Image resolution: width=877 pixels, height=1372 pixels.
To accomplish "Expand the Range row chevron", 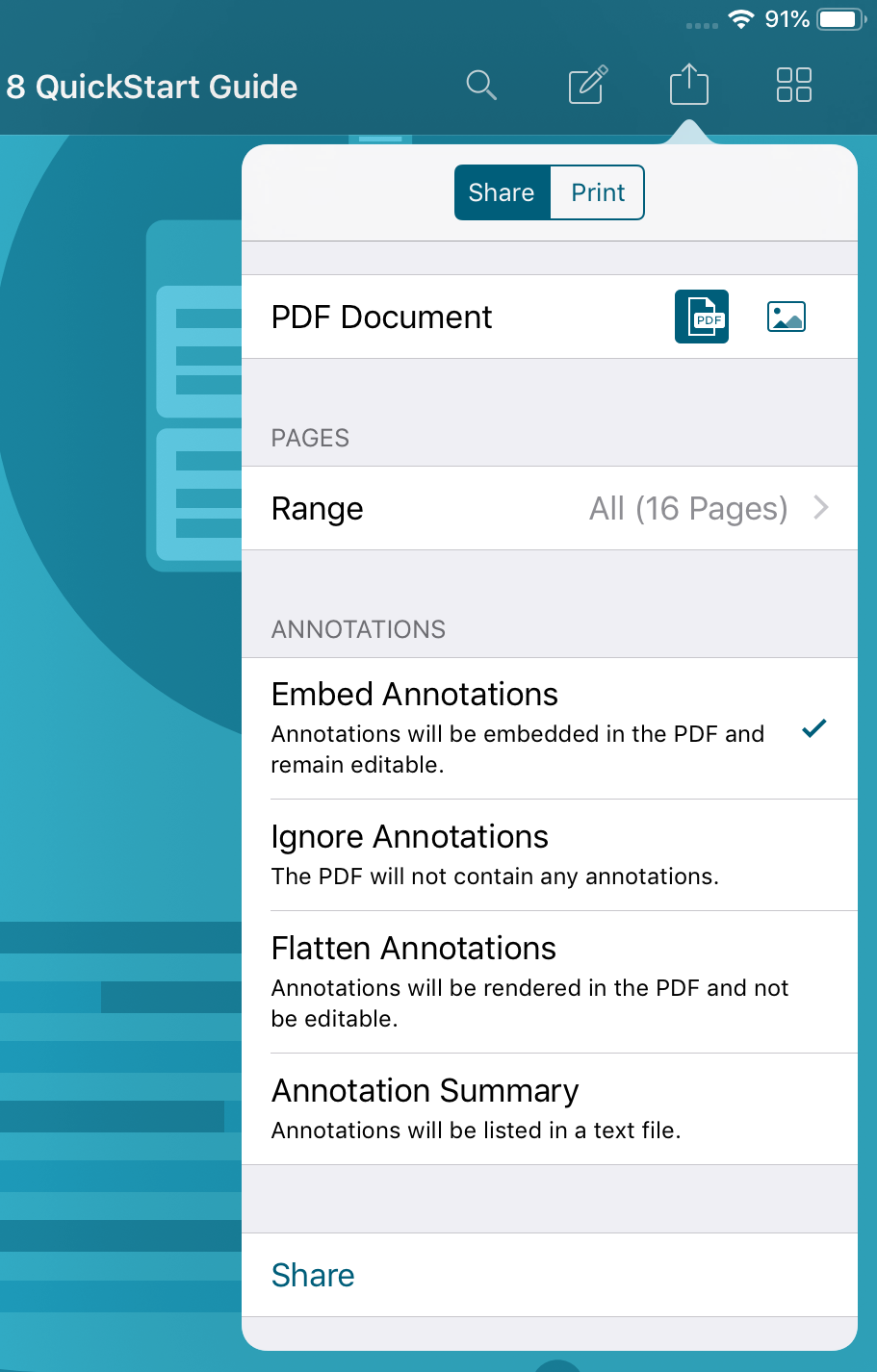I will pyautogui.click(x=821, y=508).
